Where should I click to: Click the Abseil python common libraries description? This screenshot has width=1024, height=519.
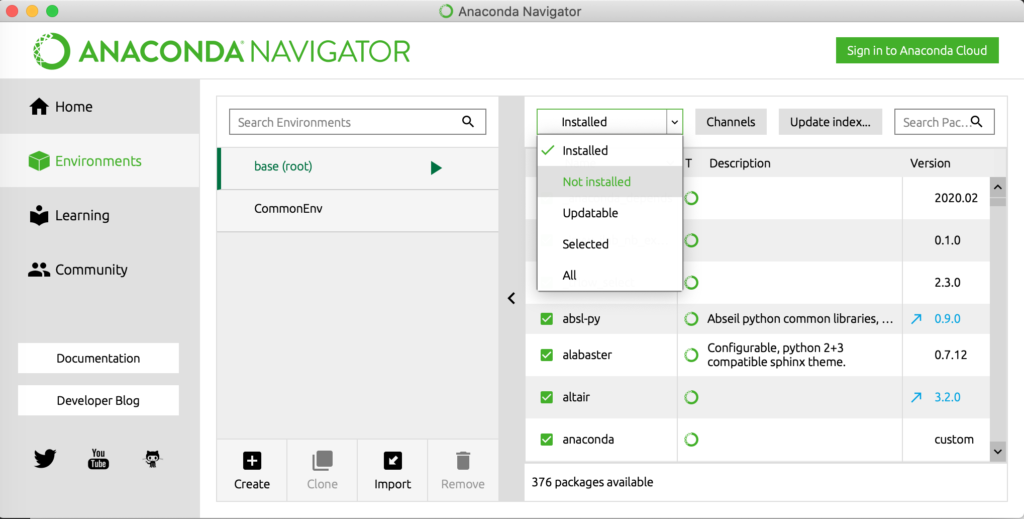[800, 319]
